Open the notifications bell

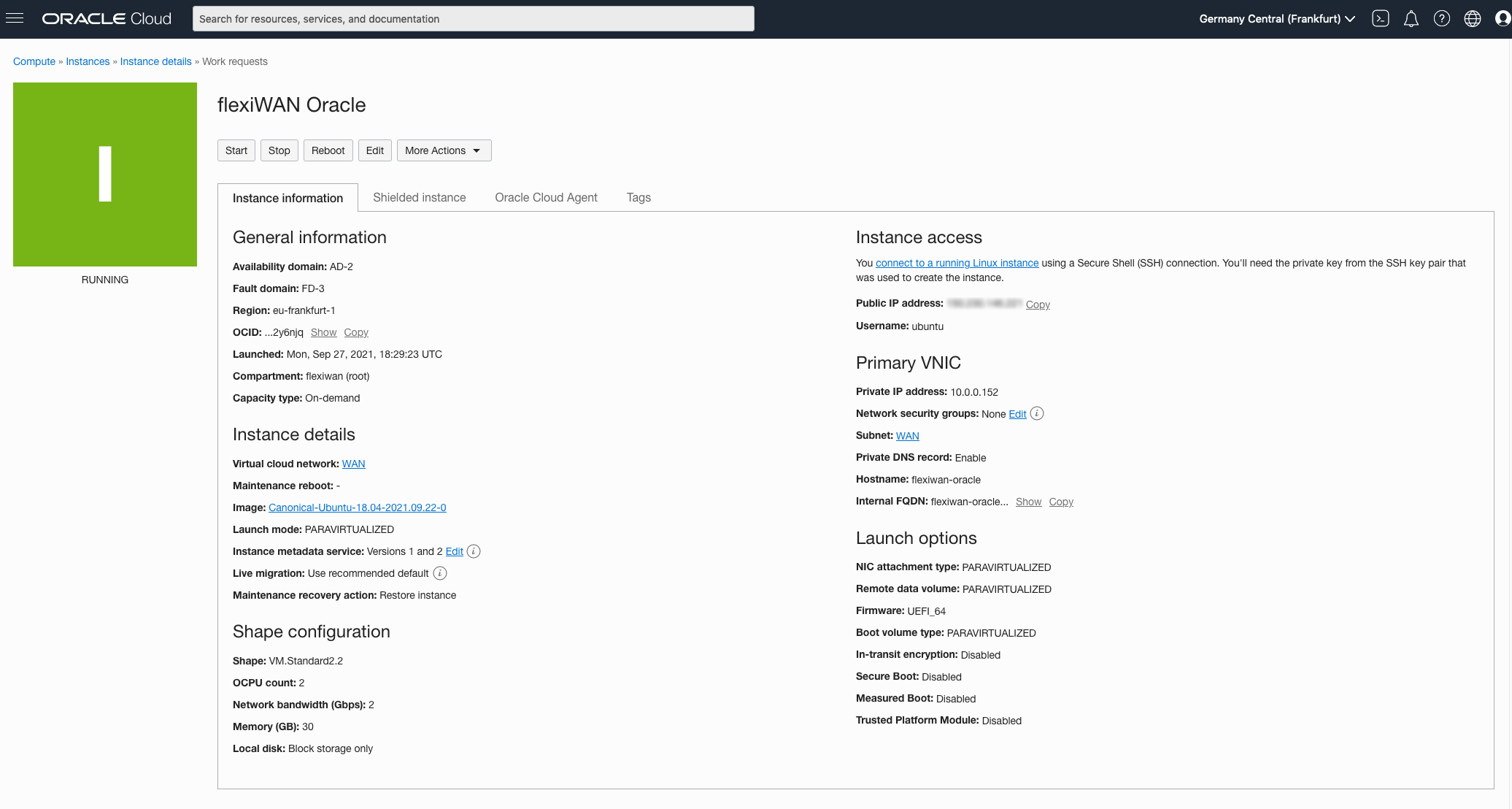pos(1411,19)
